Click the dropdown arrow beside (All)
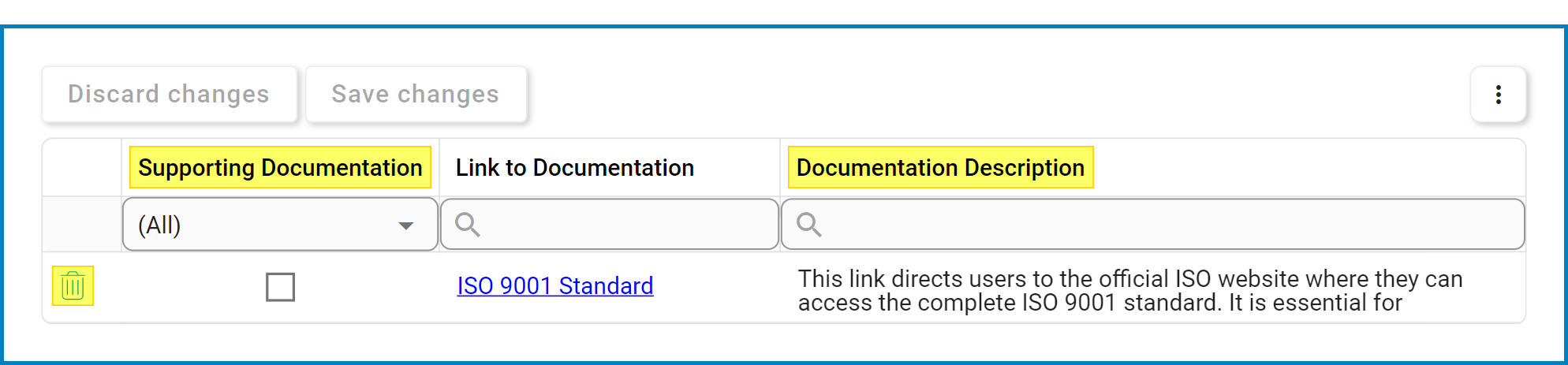This screenshot has width=1568, height=365. 406,225
